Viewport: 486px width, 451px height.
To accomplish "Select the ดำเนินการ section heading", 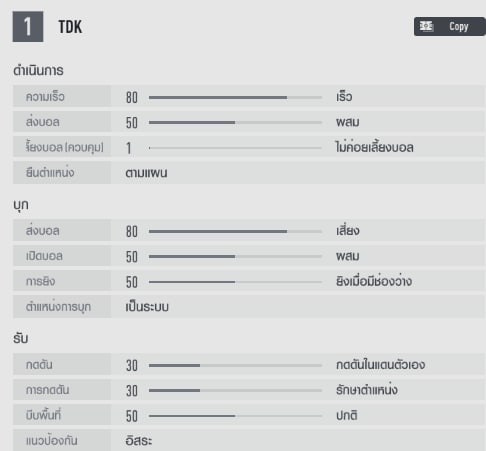I will click(38, 70).
